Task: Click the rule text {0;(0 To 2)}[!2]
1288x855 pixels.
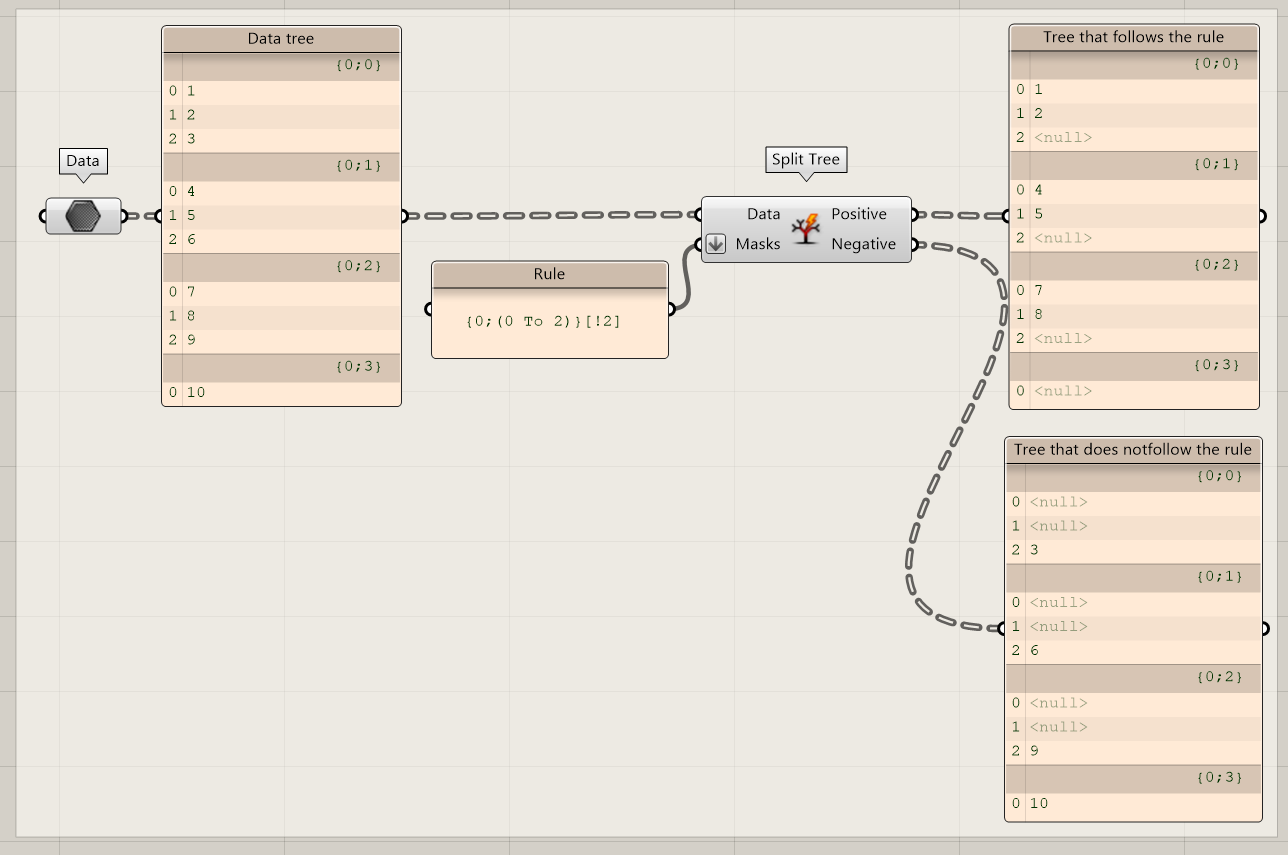Action: click(x=543, y=322)
